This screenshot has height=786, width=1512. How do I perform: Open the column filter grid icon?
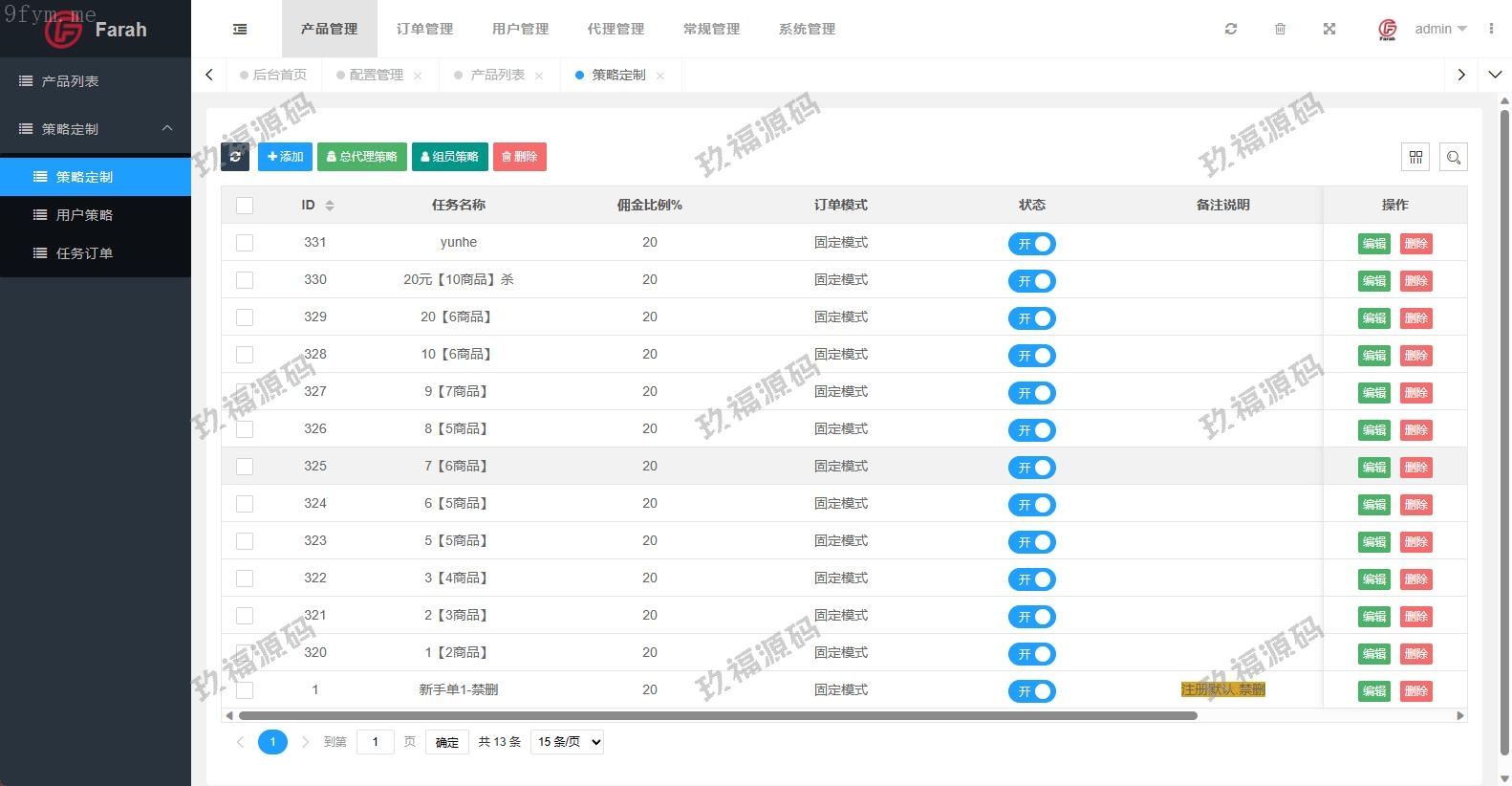click(x=1415, y=157)
